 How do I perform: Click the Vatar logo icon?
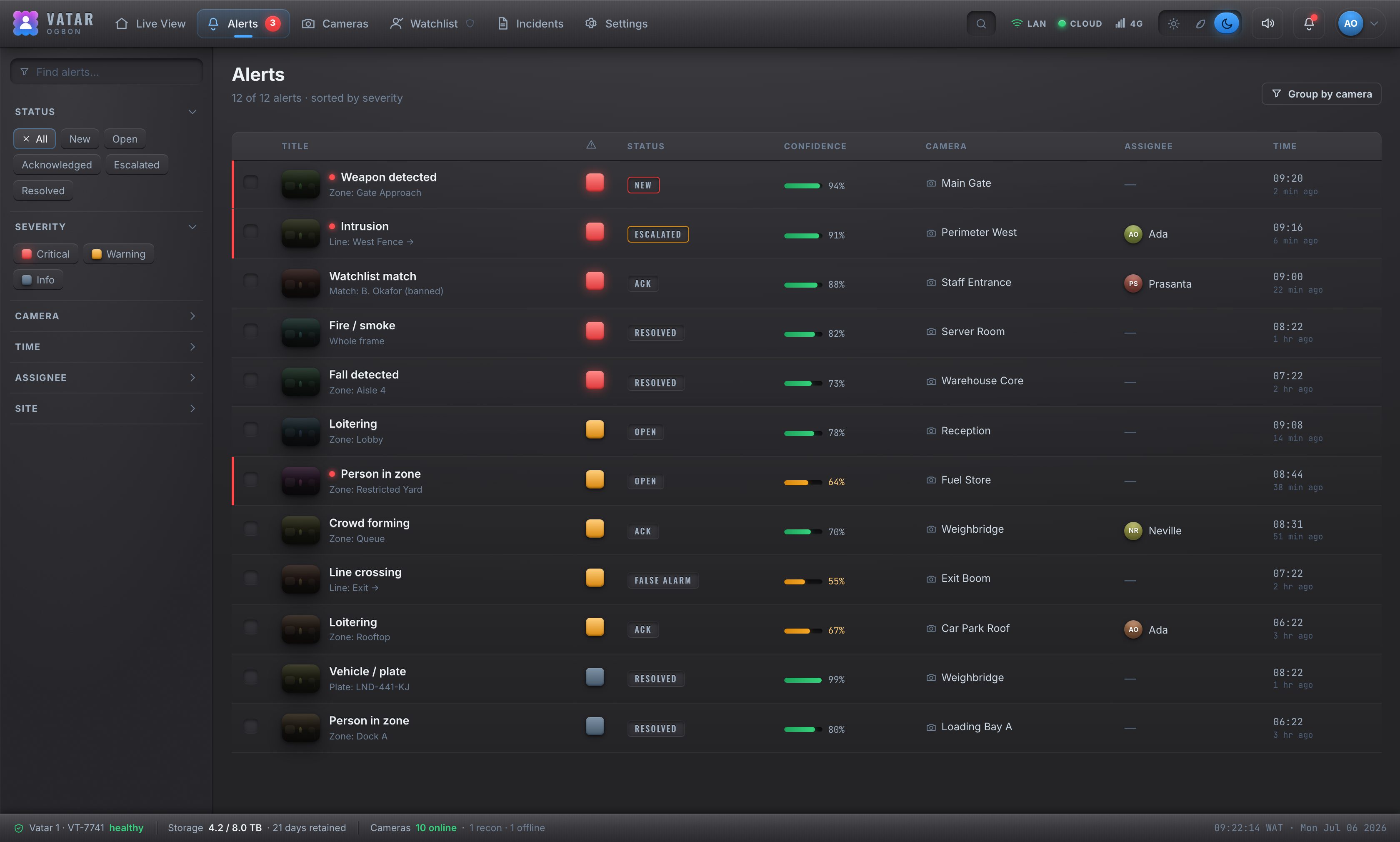pos(25,23)
